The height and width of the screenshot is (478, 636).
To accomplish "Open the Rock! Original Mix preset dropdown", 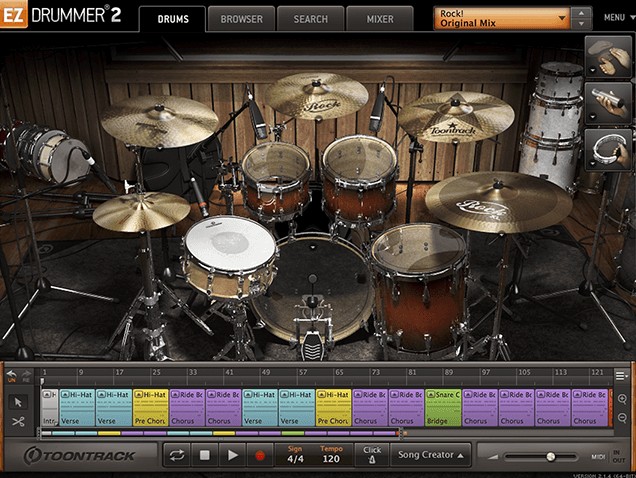I will pos(505,18).
